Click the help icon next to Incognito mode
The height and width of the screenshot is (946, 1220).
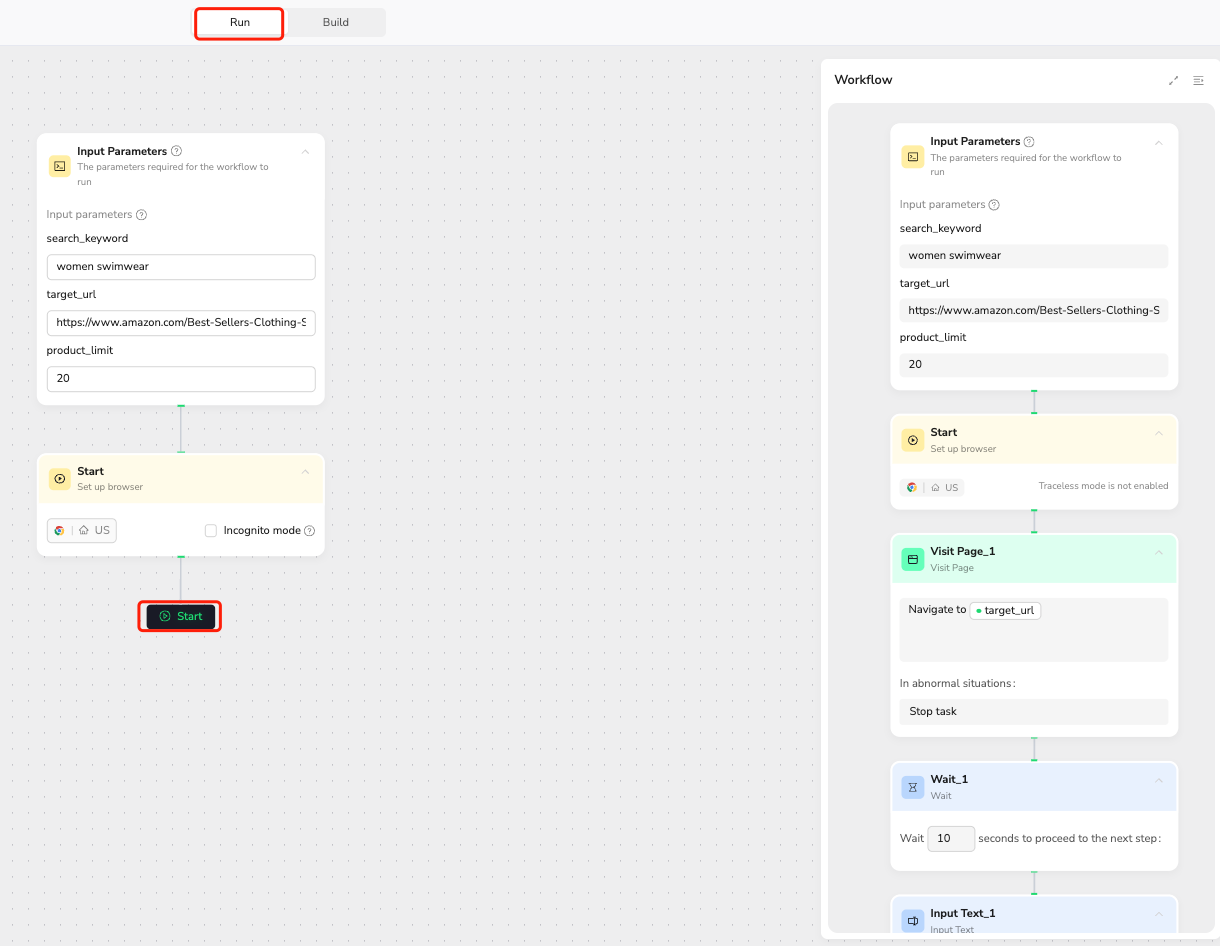[x=309, y=531]
